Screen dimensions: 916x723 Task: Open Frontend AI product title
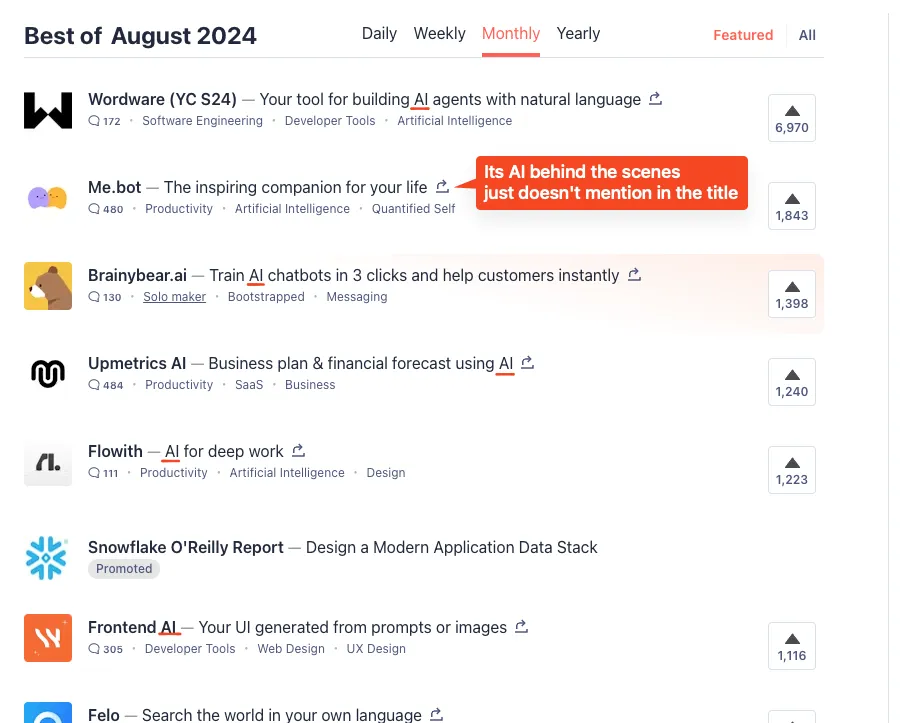[x=132, y=627]
